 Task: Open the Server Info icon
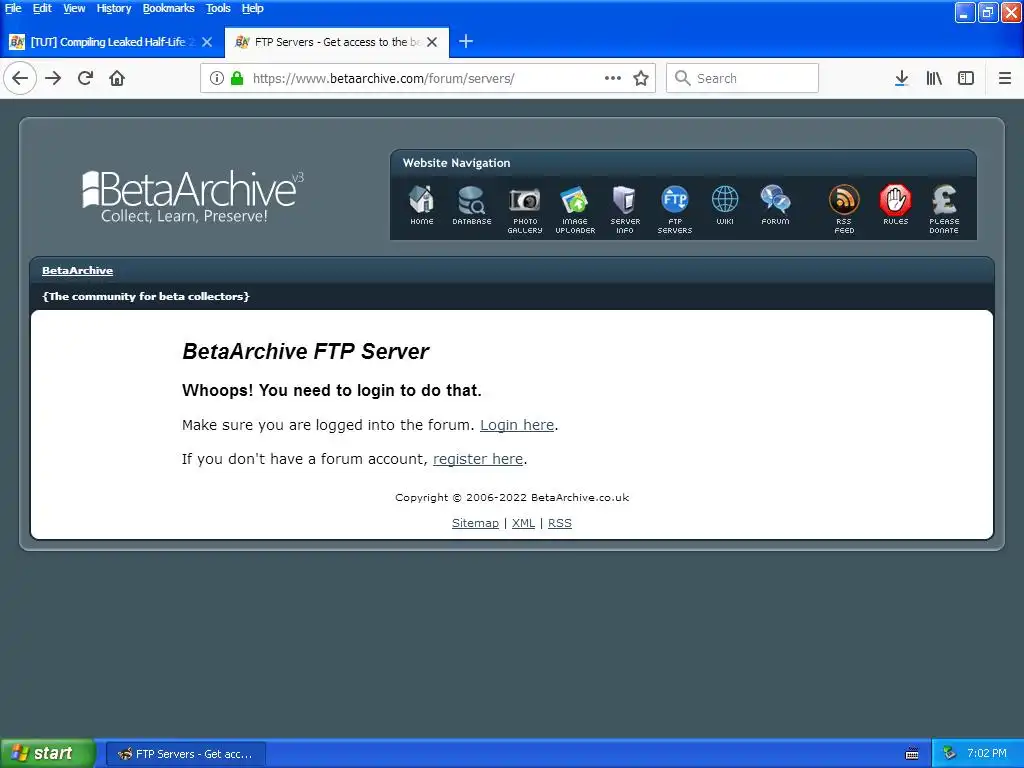pos(625,210)
